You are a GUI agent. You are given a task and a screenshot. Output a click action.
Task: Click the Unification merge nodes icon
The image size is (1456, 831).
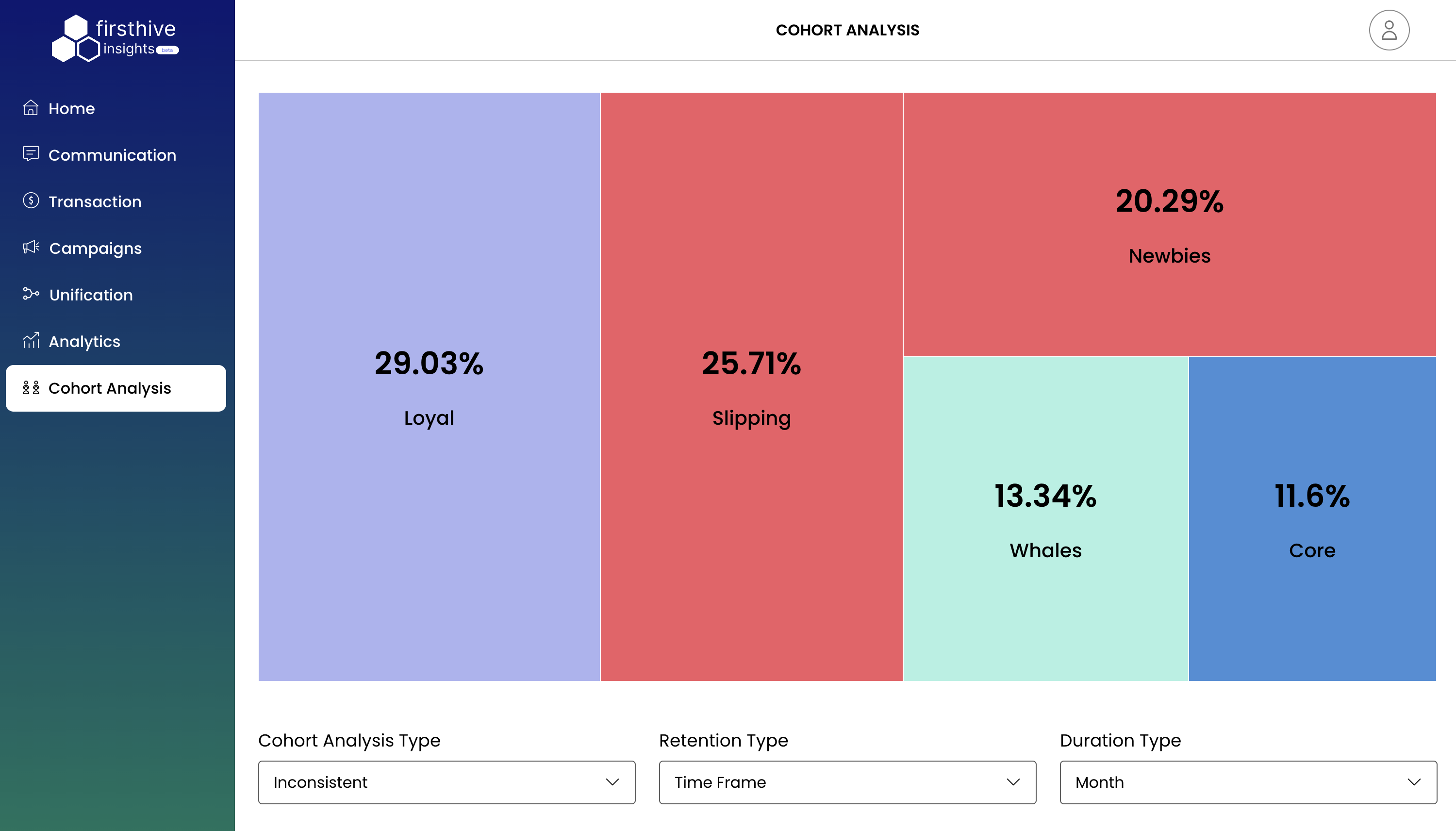click(x=31, y=294)
